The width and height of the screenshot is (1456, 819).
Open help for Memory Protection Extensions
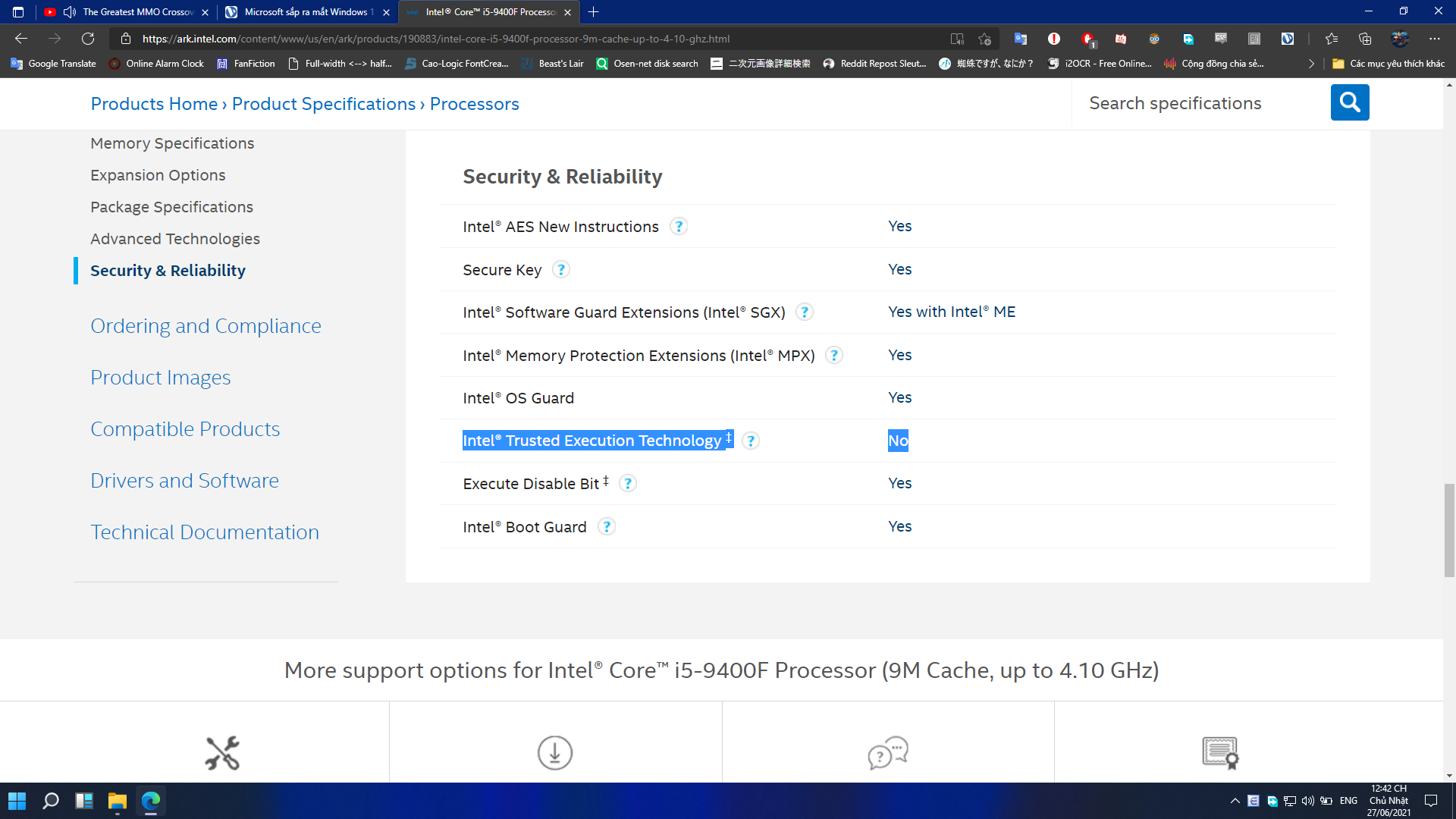coord(834,356)
